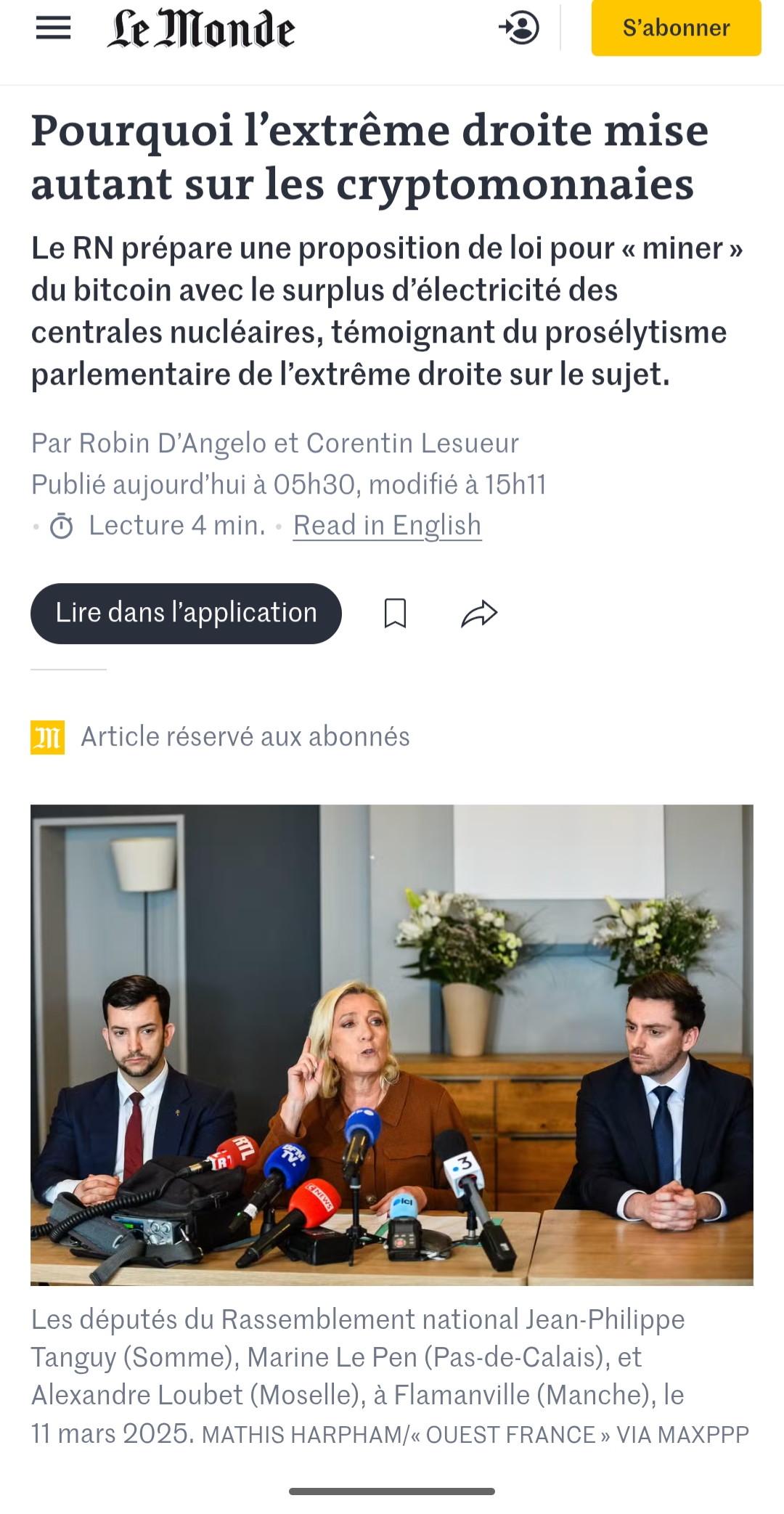The image size is (784, 1514).
Task: Tap the Article réservé aux abonnés label
Action: 245,737
